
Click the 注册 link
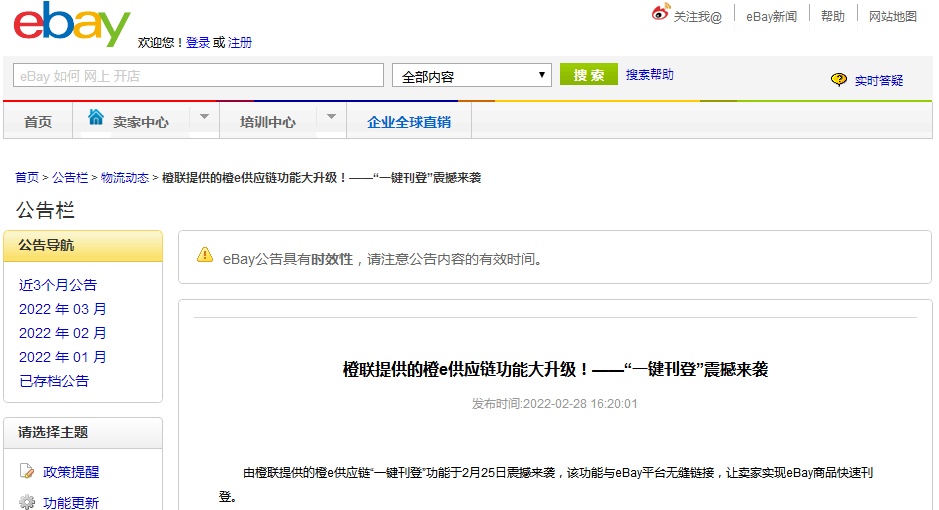(240, 42)
